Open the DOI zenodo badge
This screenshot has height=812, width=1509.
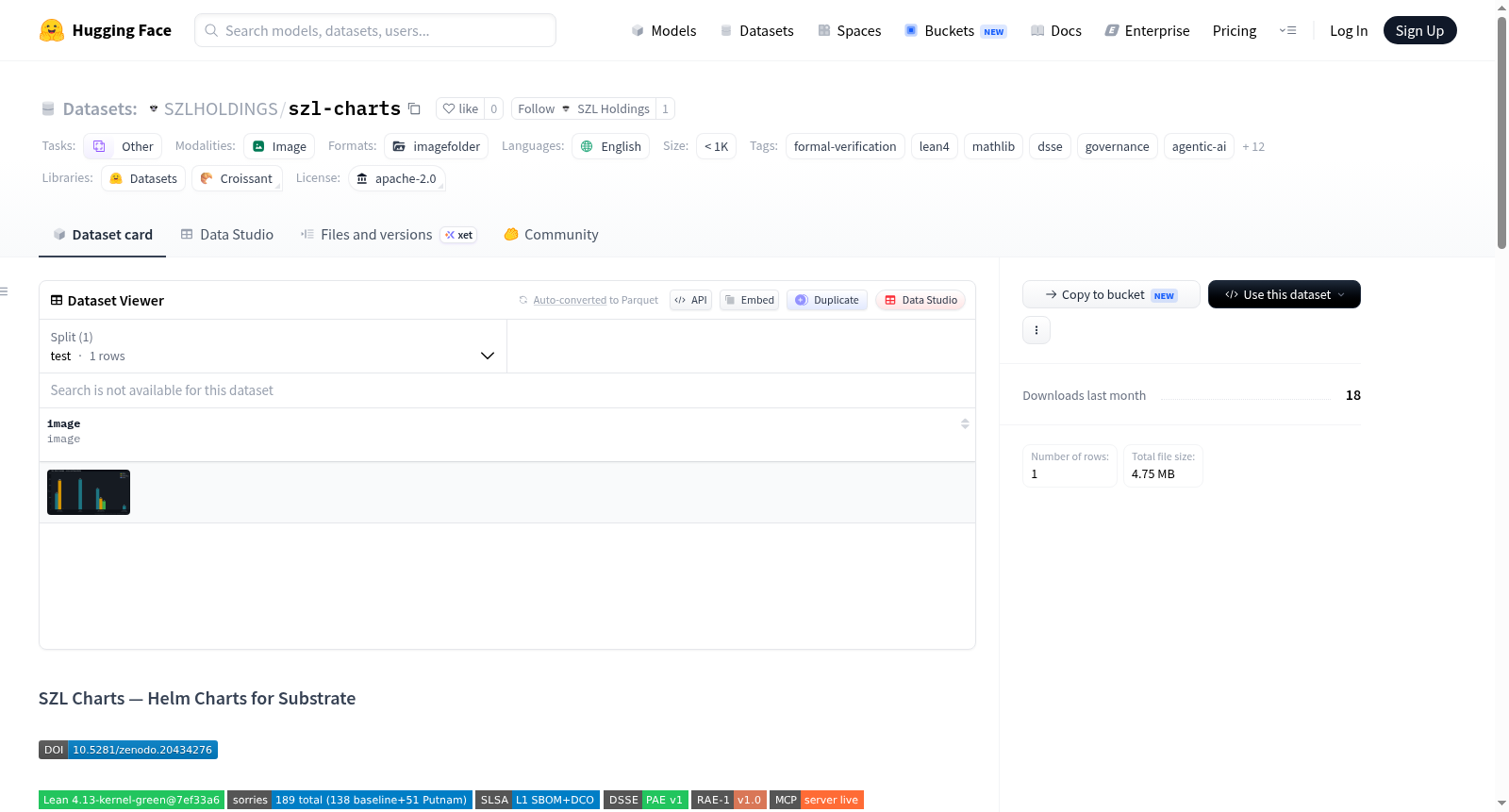click(128, 750)
